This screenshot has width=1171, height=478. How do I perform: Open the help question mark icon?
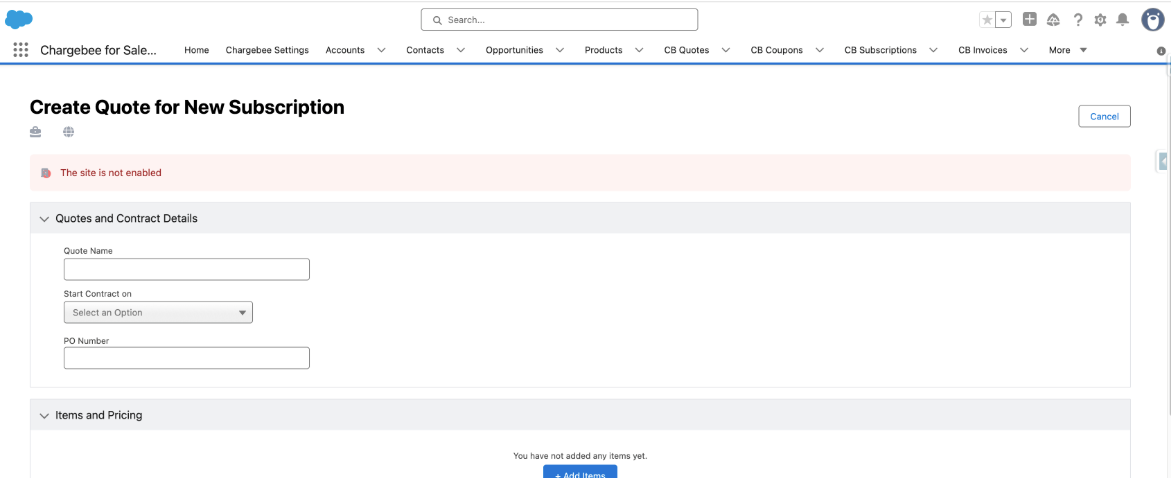[1078, 20]
